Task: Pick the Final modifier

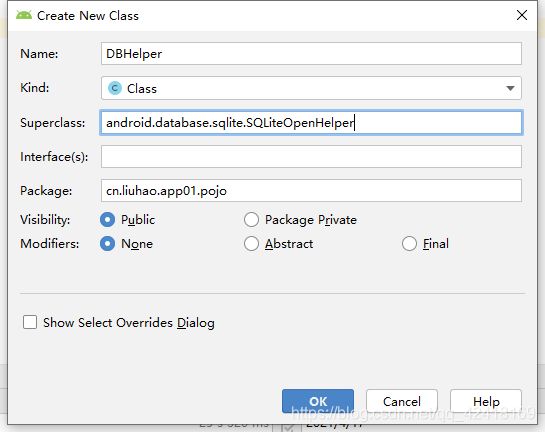Action: [x=409, y=244]
